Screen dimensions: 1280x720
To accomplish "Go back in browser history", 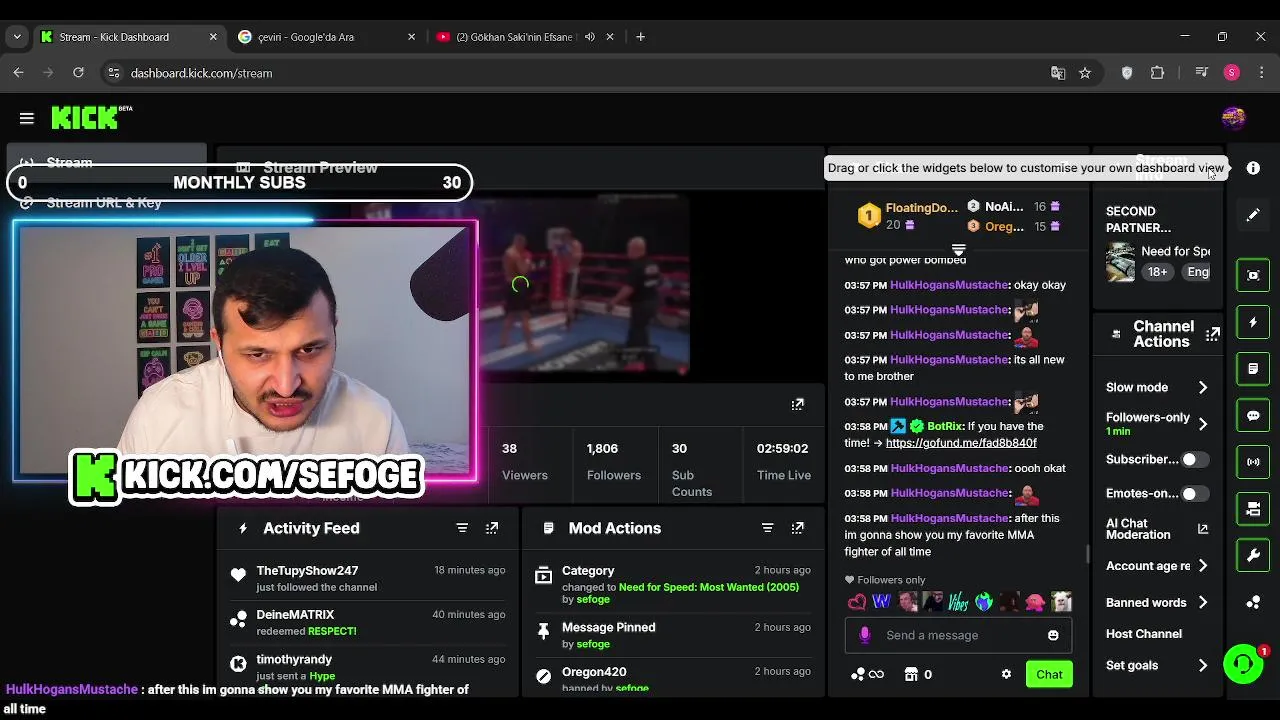I will pyautogui.click(x=18, y=73).
